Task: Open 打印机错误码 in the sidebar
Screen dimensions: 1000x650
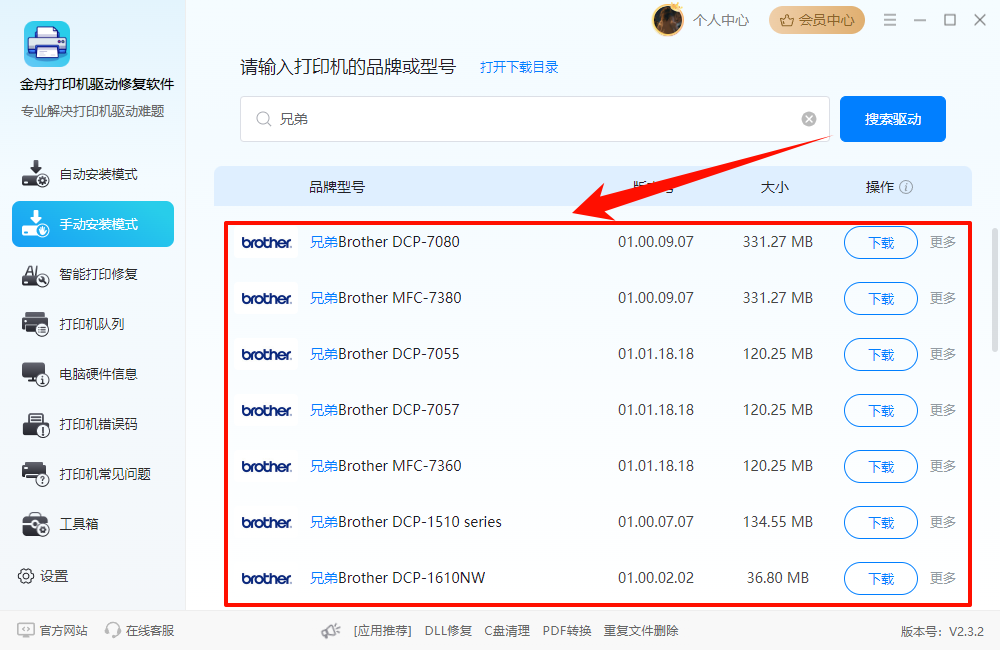Action: 93,424
